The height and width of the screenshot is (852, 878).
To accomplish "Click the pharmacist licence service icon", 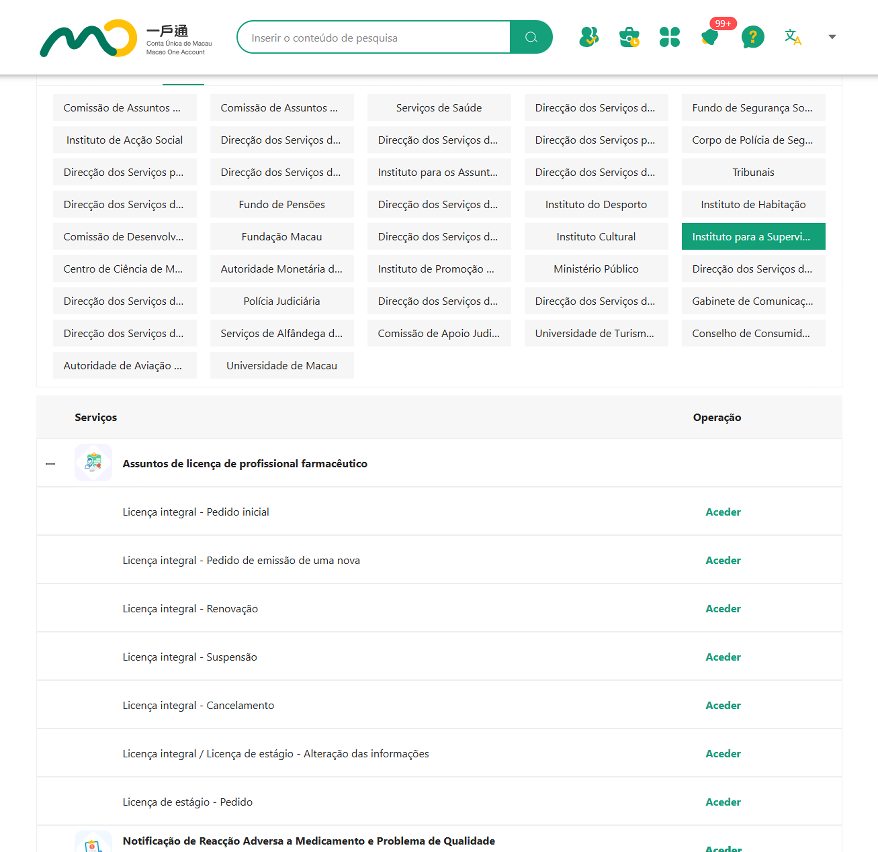I will [93, 463].
